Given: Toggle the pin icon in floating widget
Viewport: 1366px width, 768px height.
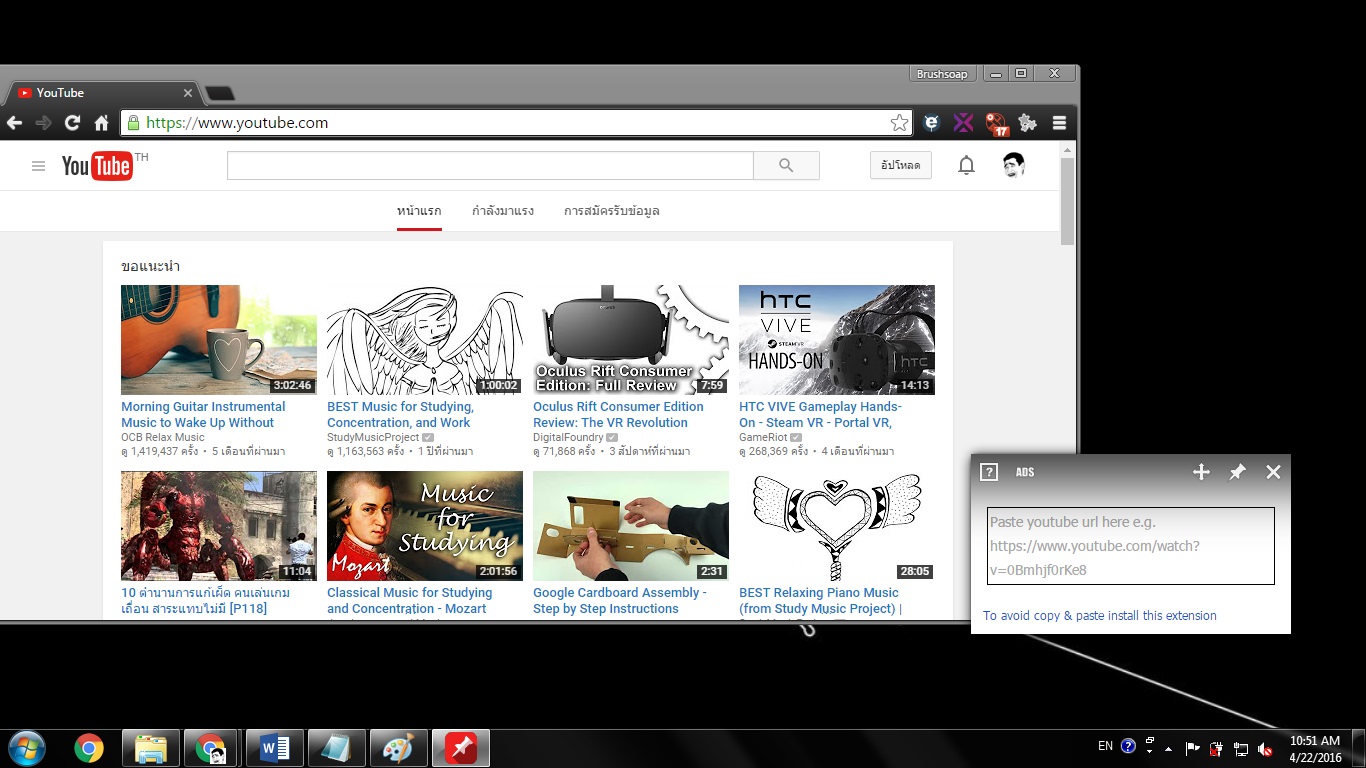Looking at the screenshot, I should (x=1237, y=472).
